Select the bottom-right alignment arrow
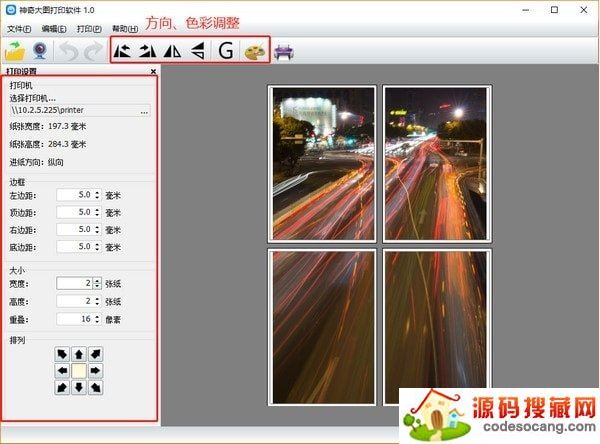The height and width of the screenshot is (444, 600). [96, 387]
